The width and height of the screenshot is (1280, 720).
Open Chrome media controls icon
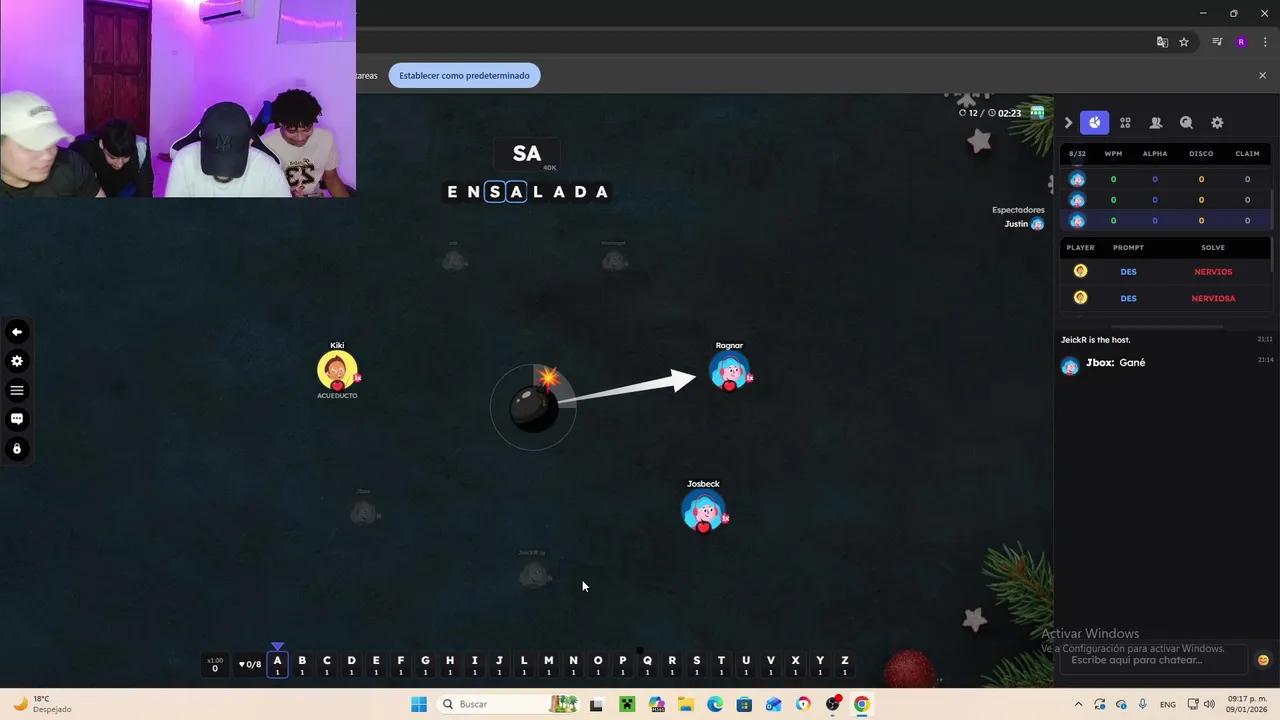(x=1217, y=42)
